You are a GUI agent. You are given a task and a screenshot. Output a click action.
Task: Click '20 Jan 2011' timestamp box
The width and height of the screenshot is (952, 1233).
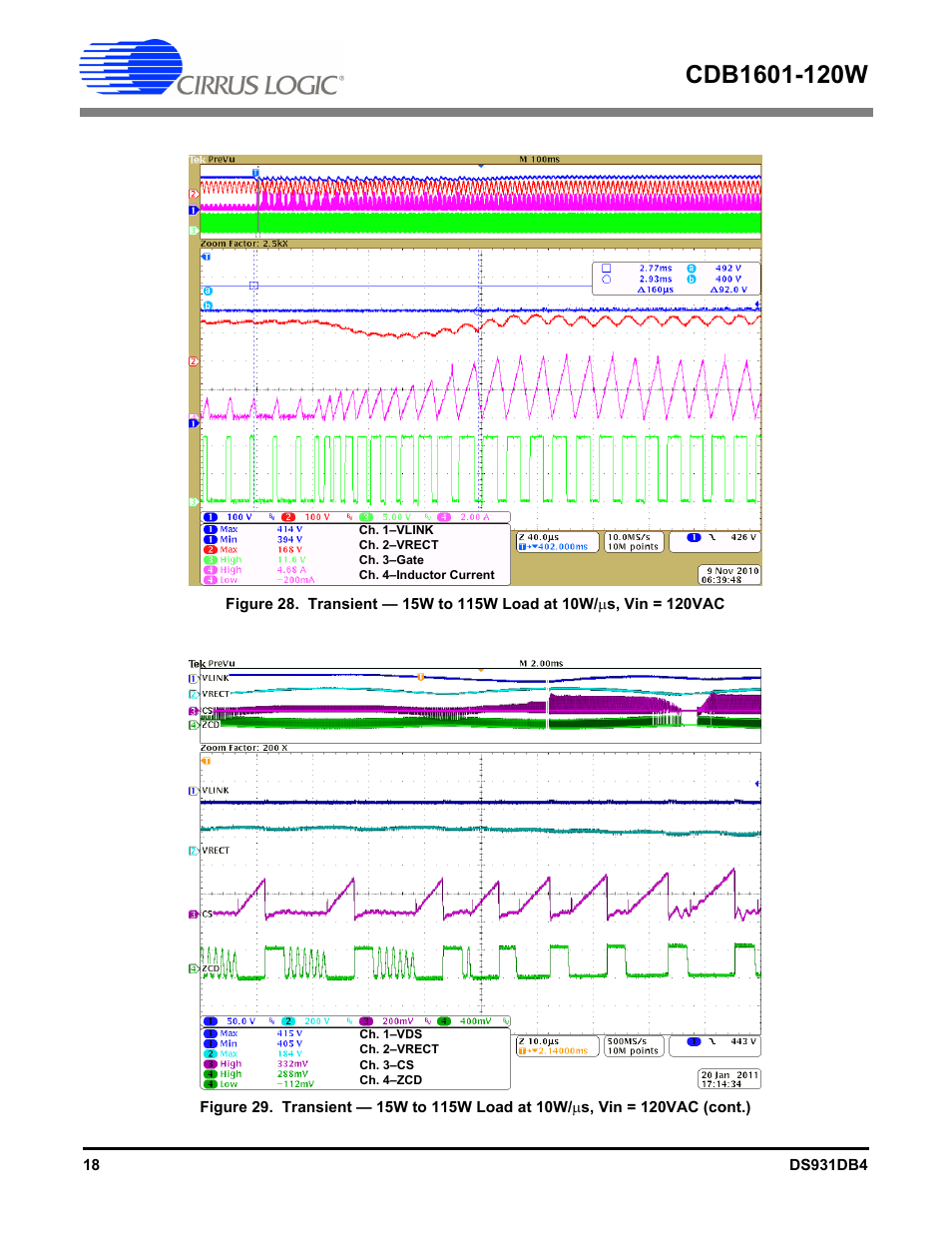click(730, 1079)
